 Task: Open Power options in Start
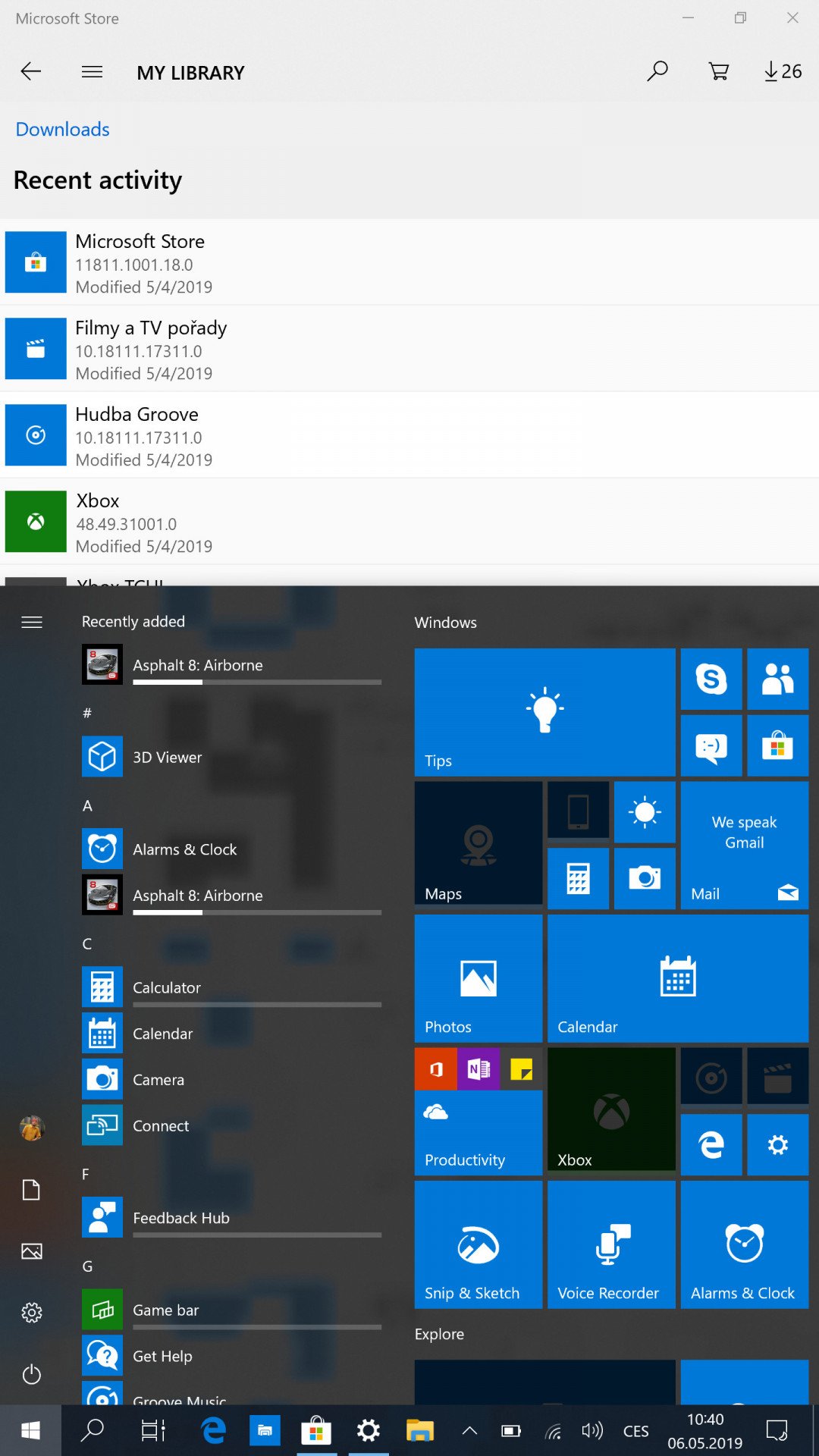[x=31, y=1374]
